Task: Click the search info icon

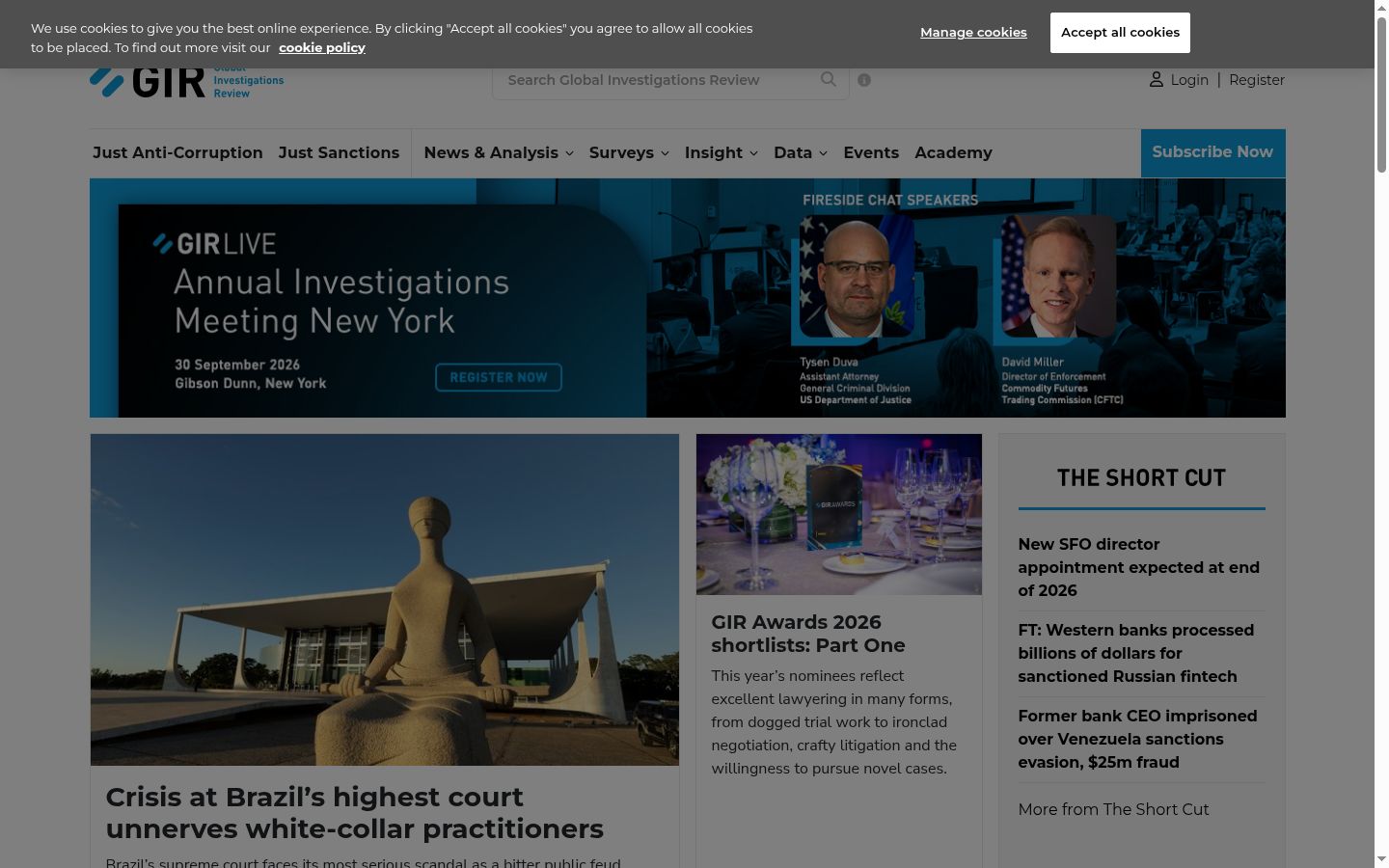Action: pyautogui.click(x=864, y=80)
